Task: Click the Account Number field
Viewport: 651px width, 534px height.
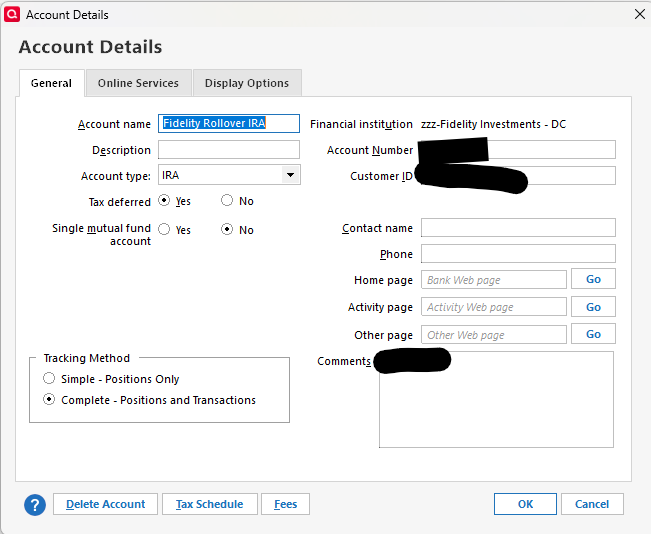Action: coord(518,149)
